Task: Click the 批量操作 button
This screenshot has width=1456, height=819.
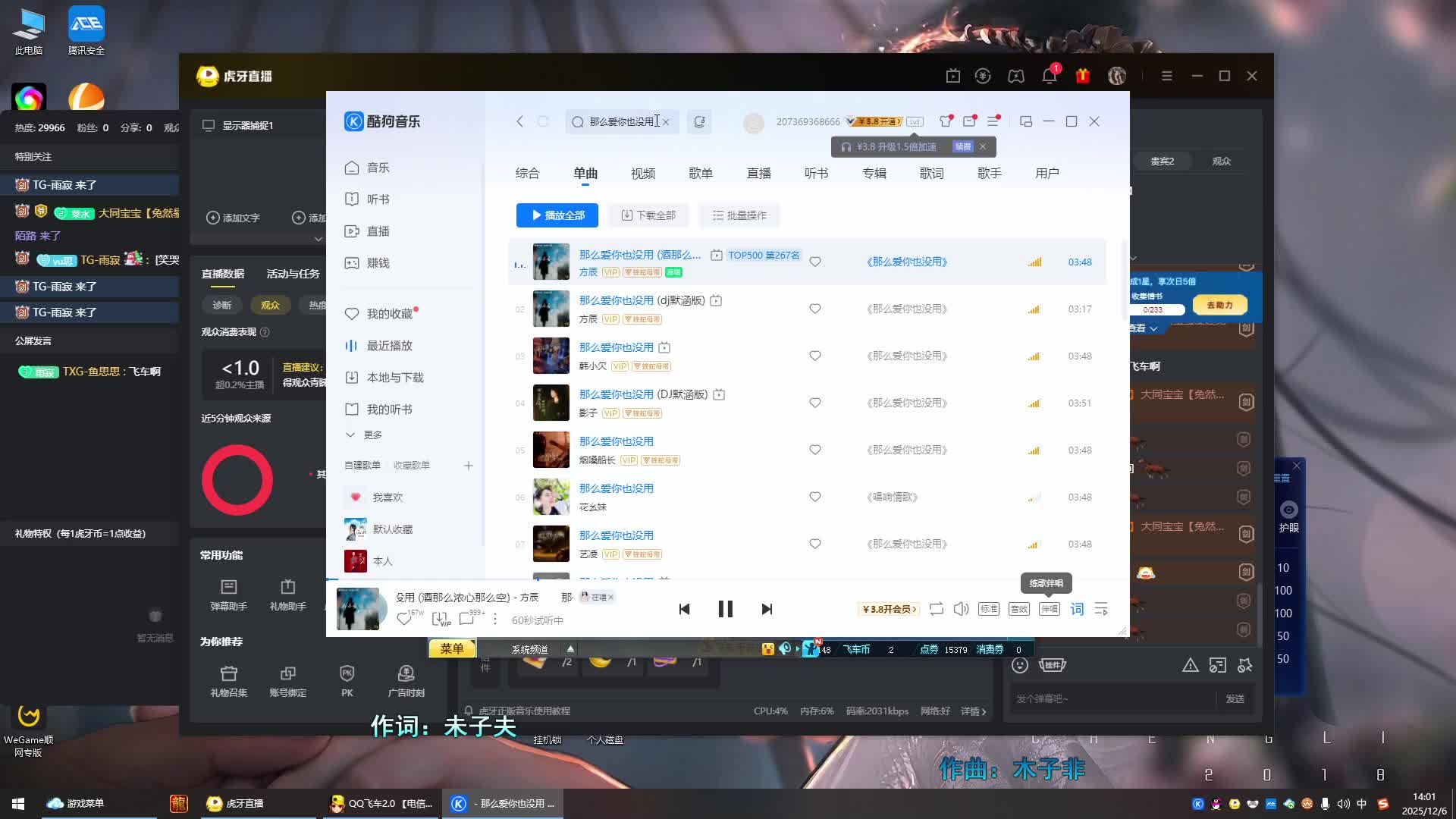Action: tap(739, 215)
